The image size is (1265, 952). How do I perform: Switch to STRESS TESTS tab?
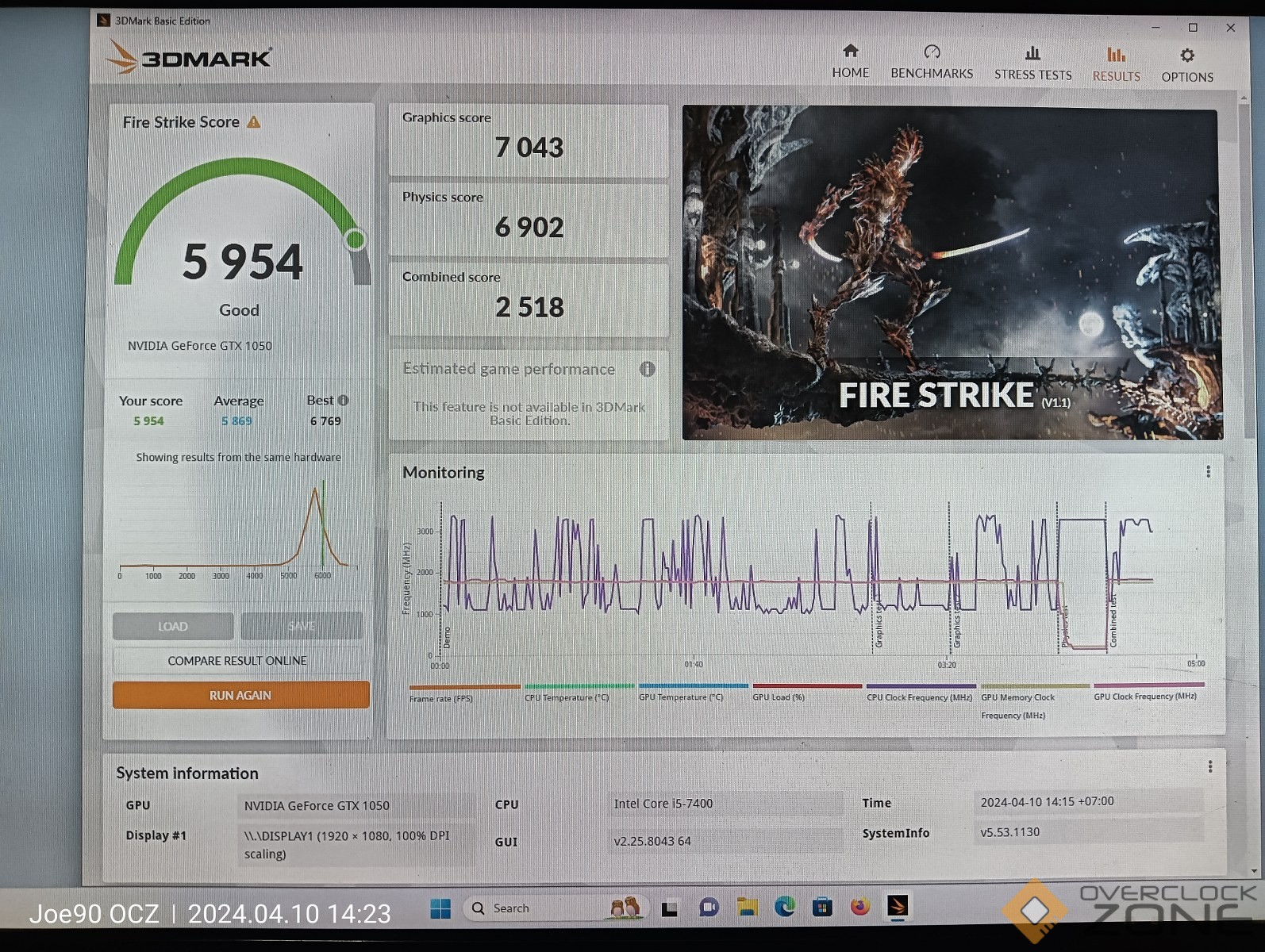click(1032, 63)
